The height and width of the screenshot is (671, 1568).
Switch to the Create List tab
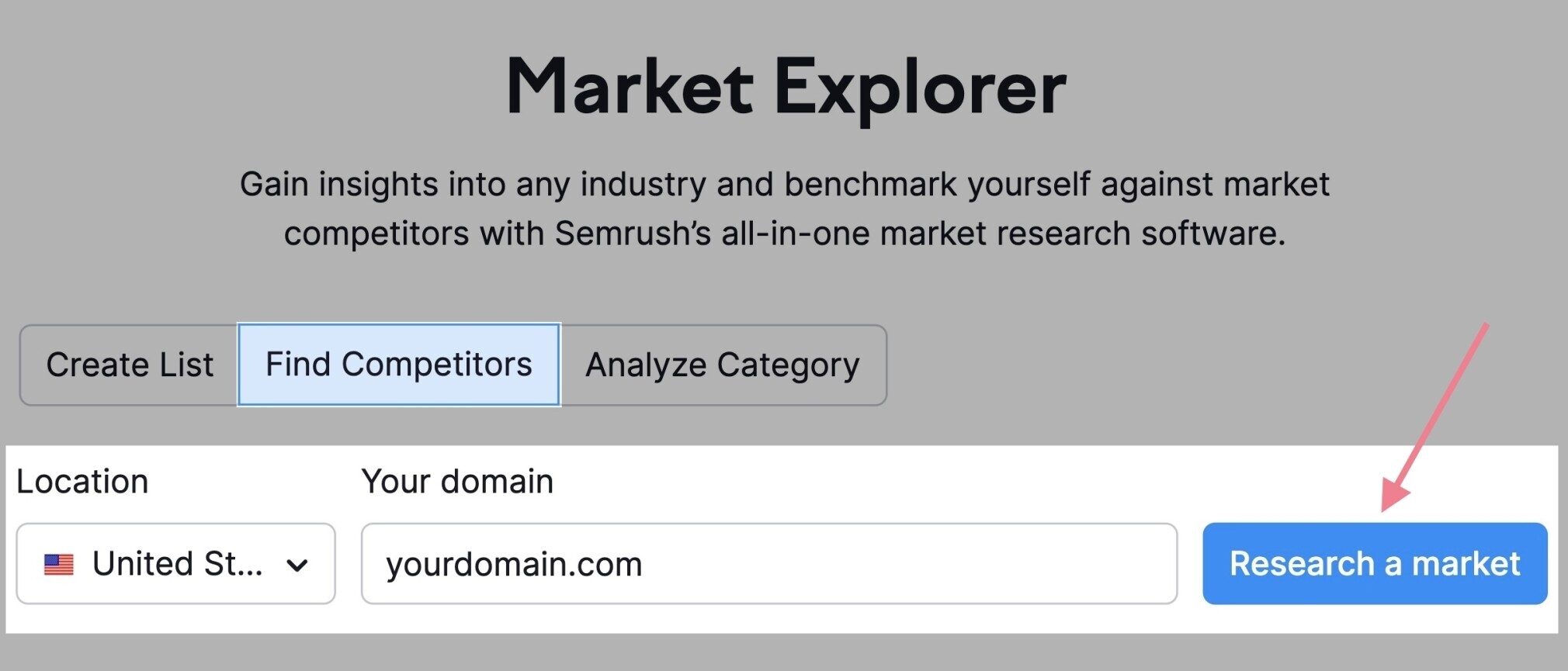pyautogui.click(x=130, y=365)
